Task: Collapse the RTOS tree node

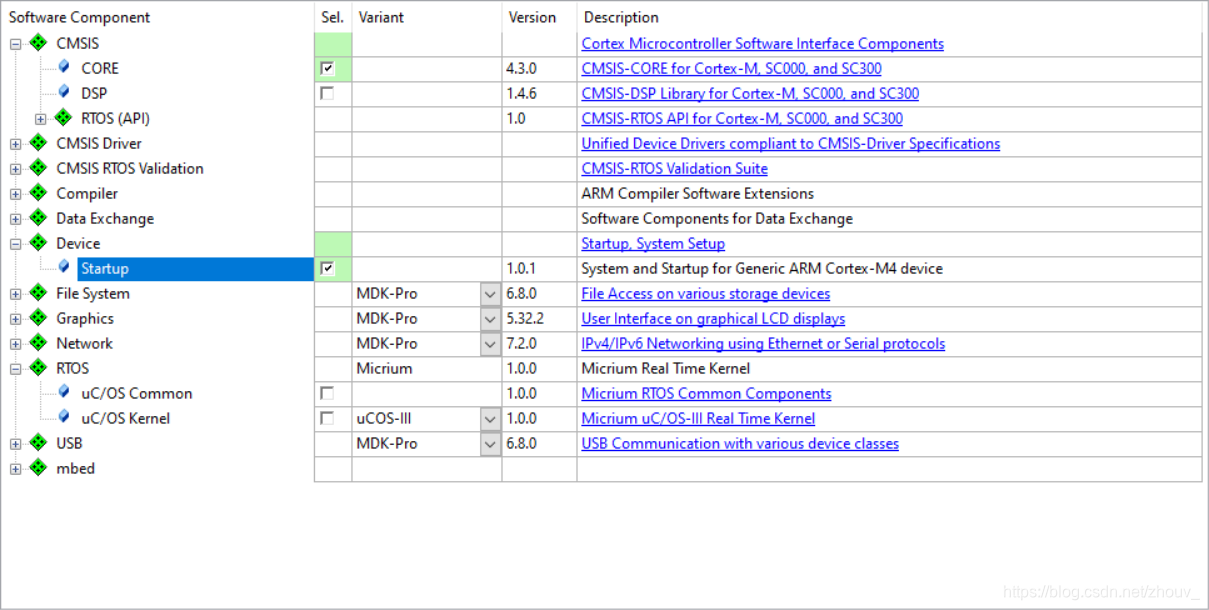Action: [16, 369]
